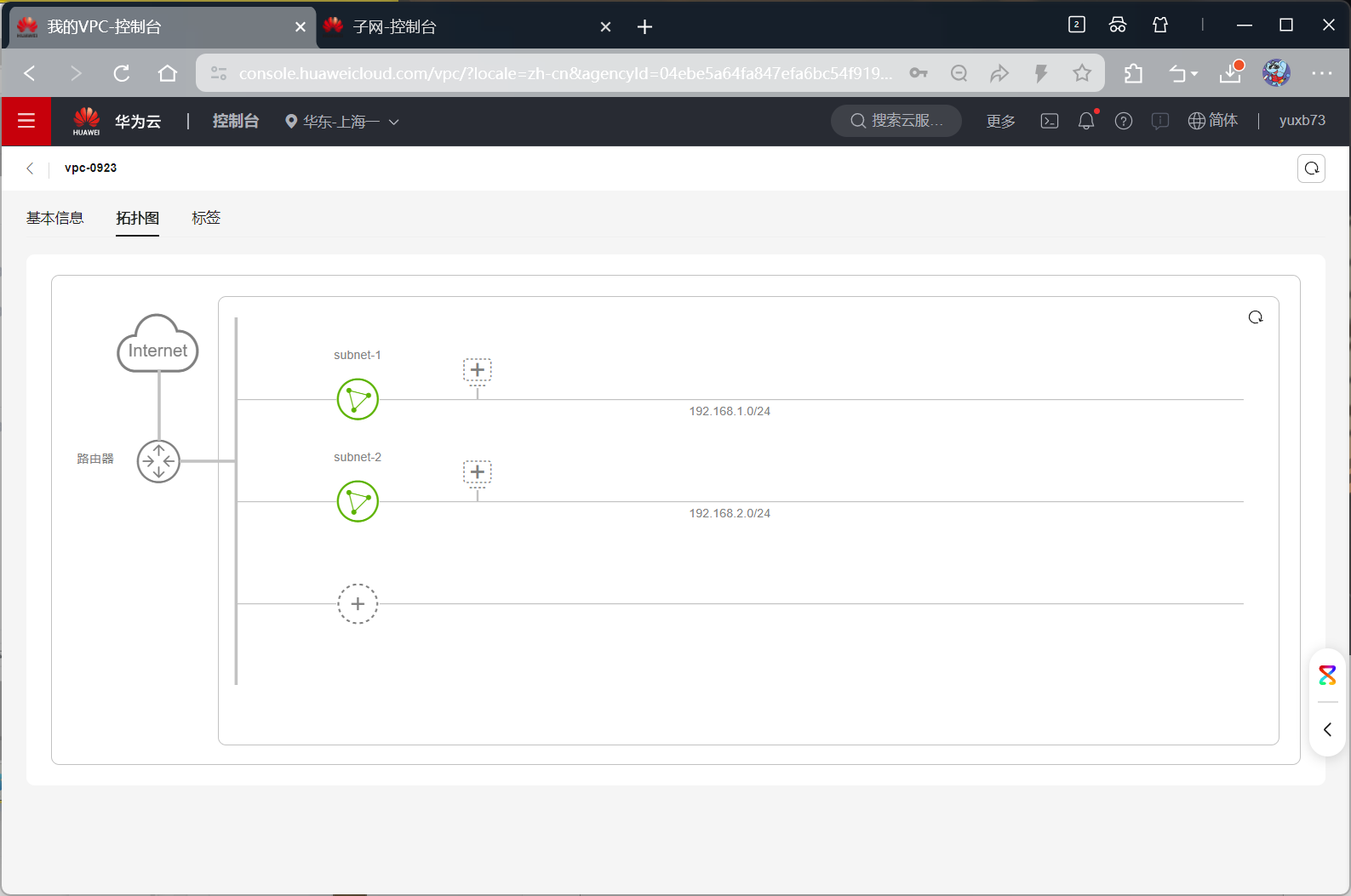Click the 搜索云服务 search box
Viewport: 1351px width, 896px height.
coord(896,121)
